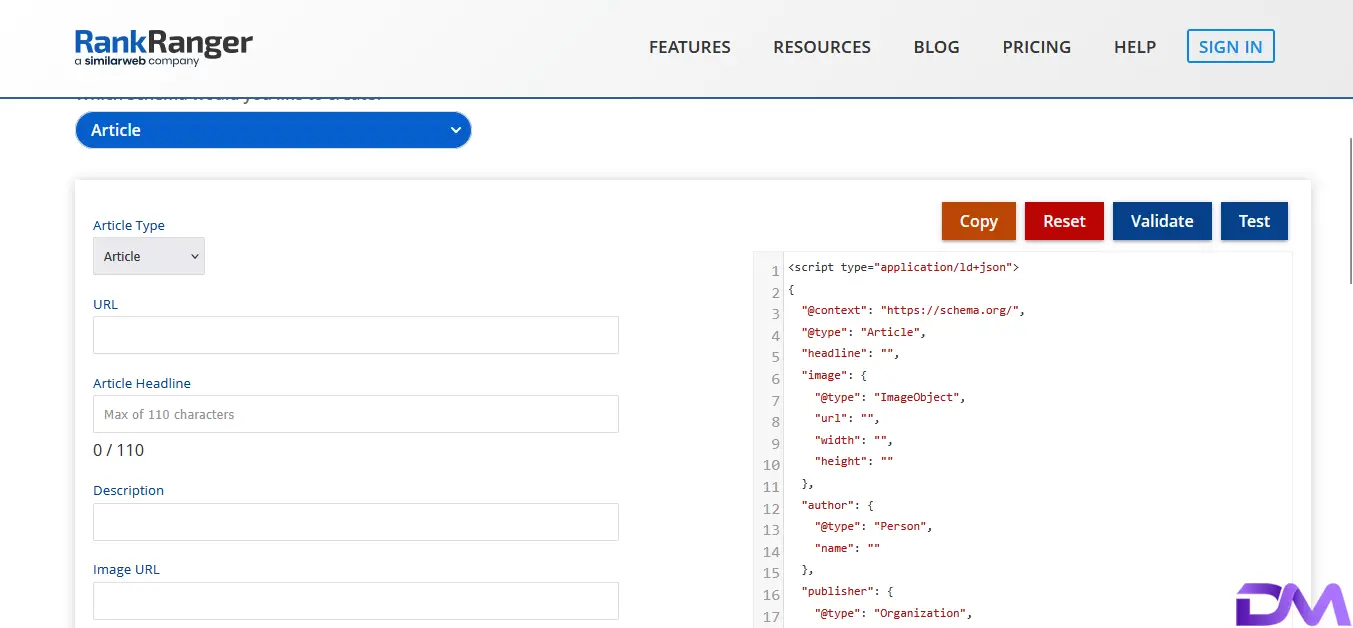Focus the URL input field
This screenshot has width=1353, height=628.
click(x=355, y=335)
